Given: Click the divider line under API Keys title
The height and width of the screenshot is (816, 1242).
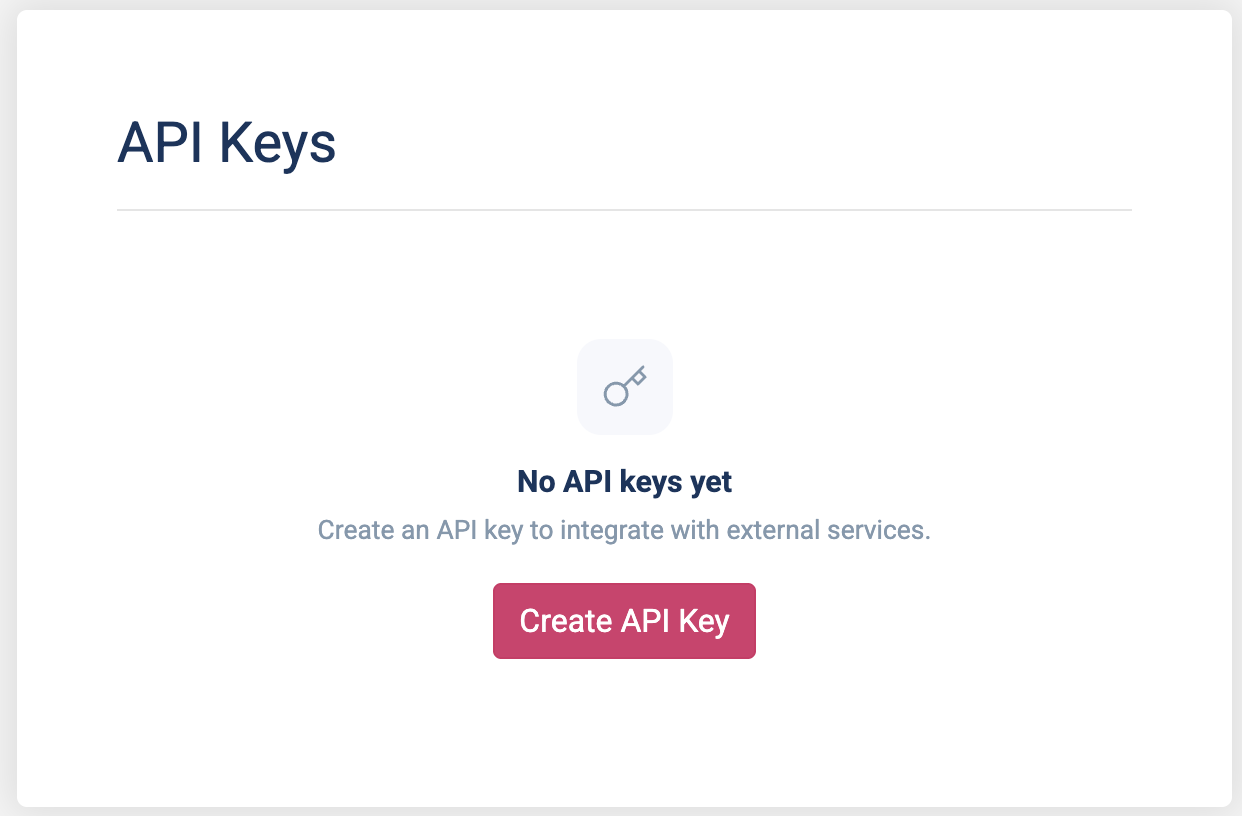Looking at the screenshot, I should 624,210.
